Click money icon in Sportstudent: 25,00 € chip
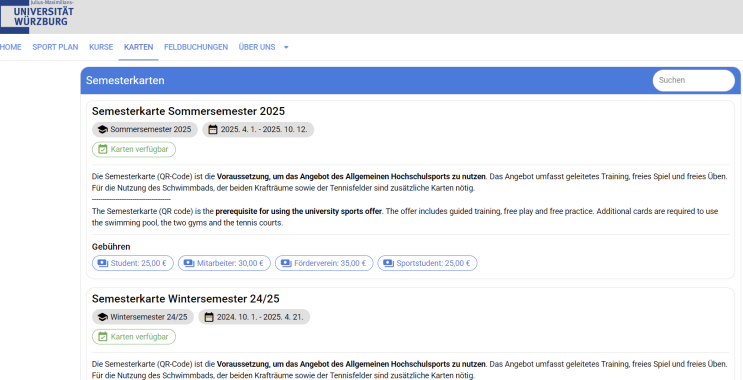The width and height of the screenshot is (743, 380). (x=389, y=263)
